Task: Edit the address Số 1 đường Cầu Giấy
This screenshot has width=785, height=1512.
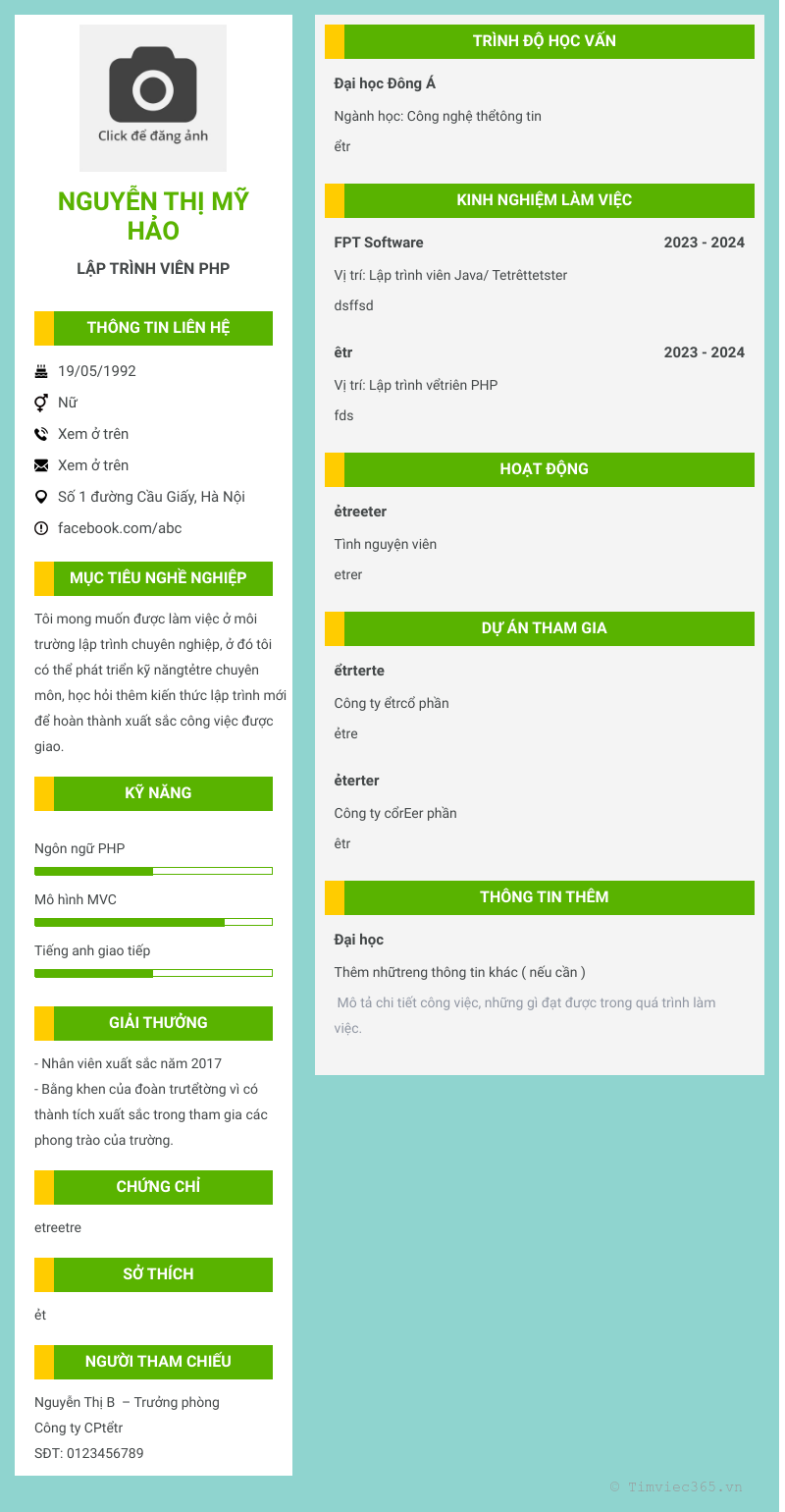Action: 151,497
